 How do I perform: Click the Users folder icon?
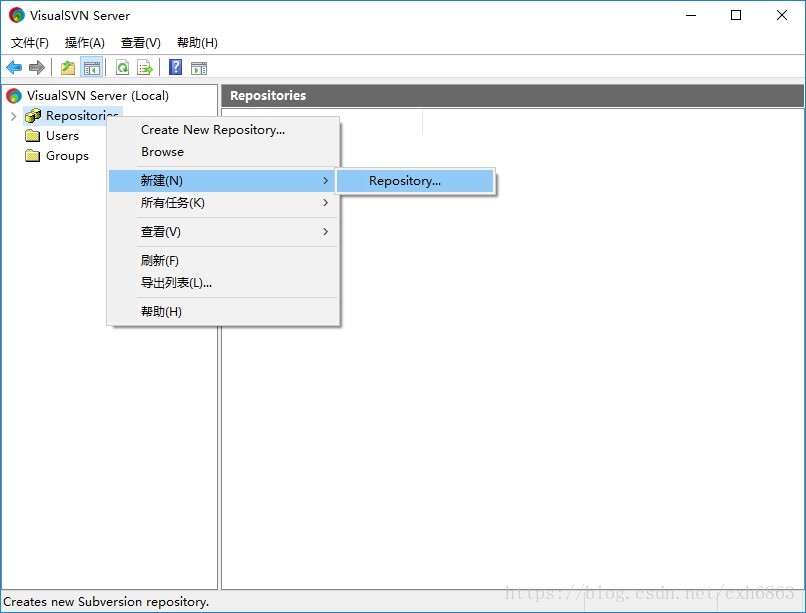pyautogui.click(x=32, y=136)
